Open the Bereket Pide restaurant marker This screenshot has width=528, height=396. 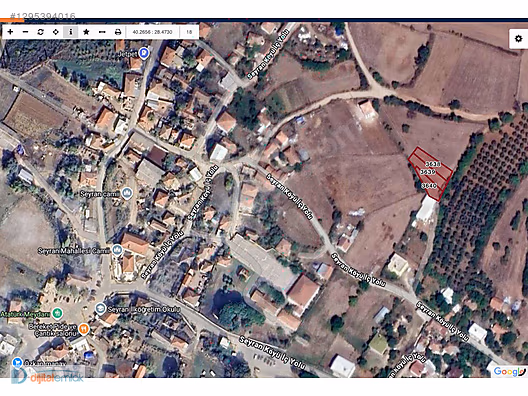[x=84, y=329]
